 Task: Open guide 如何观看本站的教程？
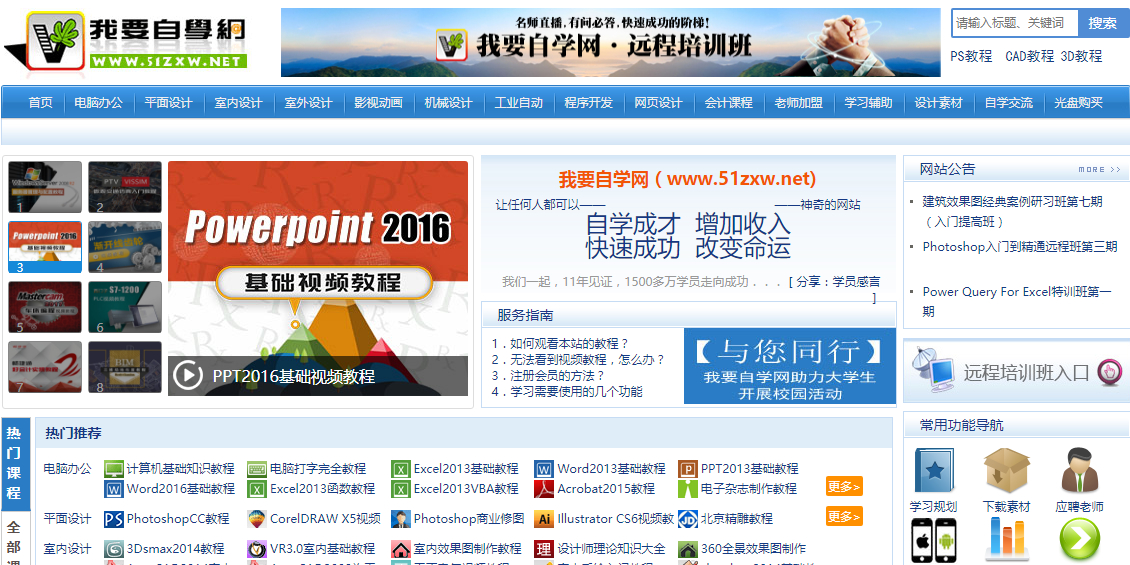tap(561, 343)
